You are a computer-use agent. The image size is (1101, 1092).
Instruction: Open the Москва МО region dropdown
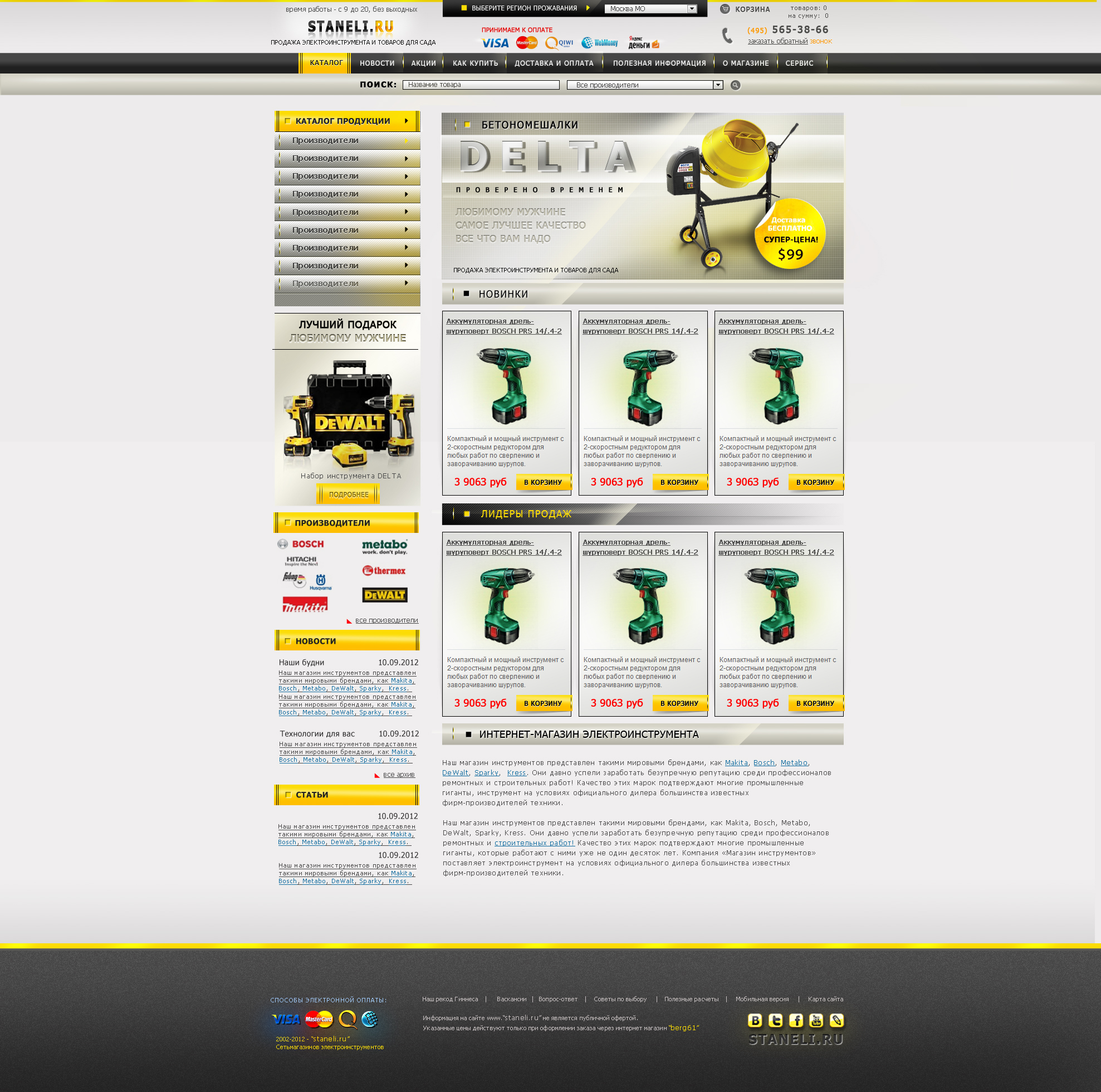click(x=650, y=8)
